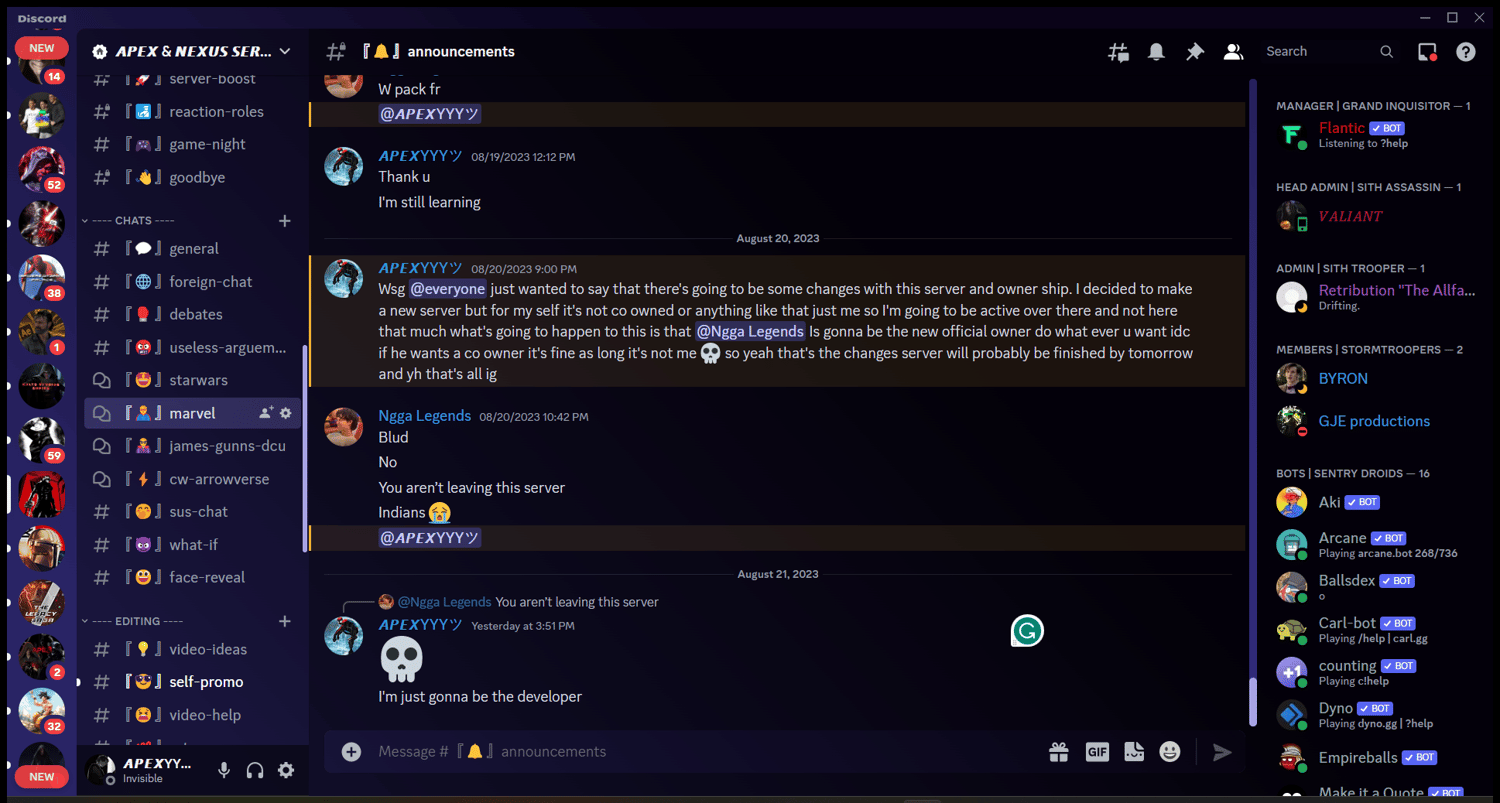Viewport: 1500px width, 803px height.
Task: Open the general channel
Action: [192, 249]
